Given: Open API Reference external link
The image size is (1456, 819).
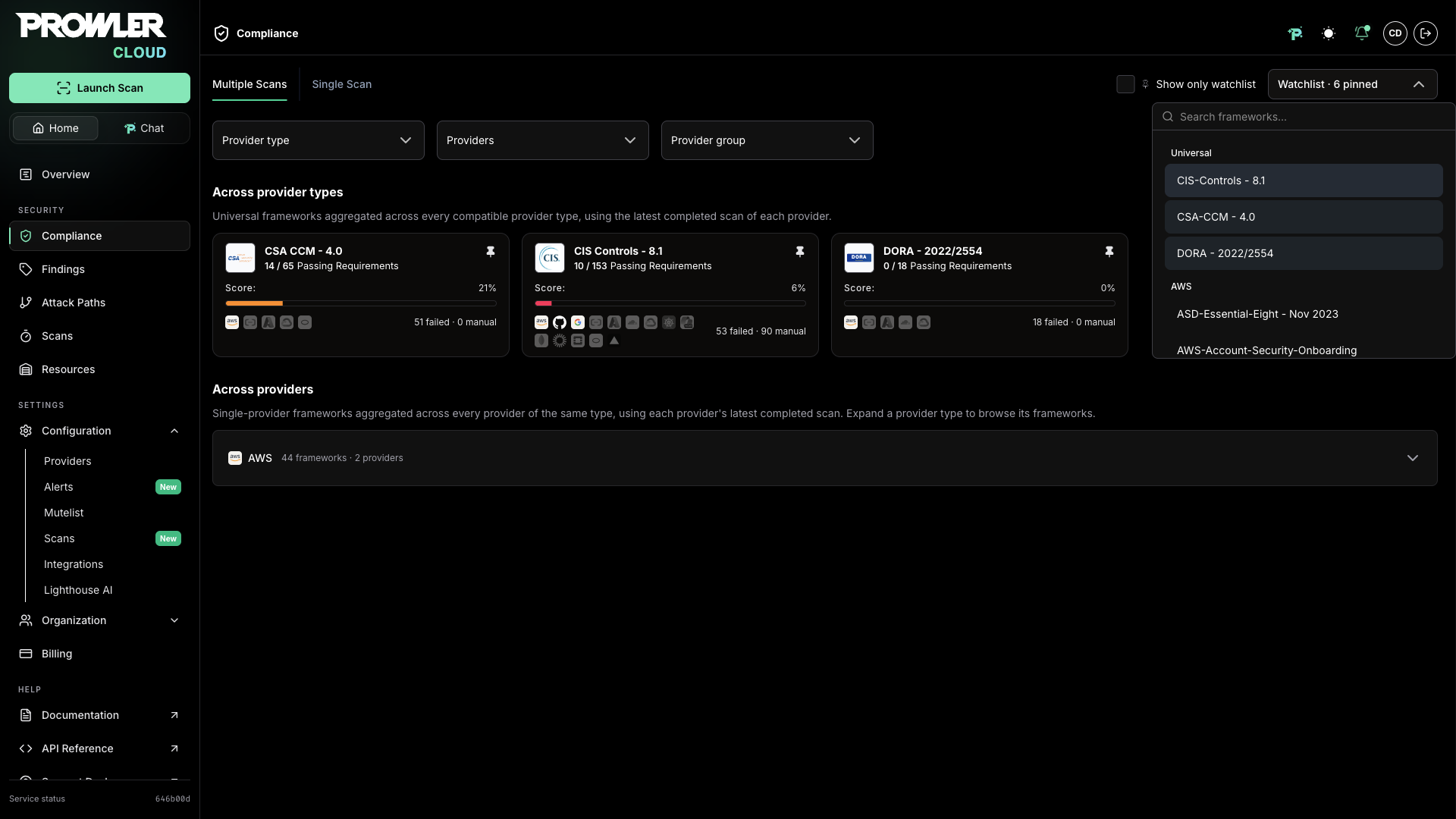Looking at the screenshot, I should (x=99, y=748).
